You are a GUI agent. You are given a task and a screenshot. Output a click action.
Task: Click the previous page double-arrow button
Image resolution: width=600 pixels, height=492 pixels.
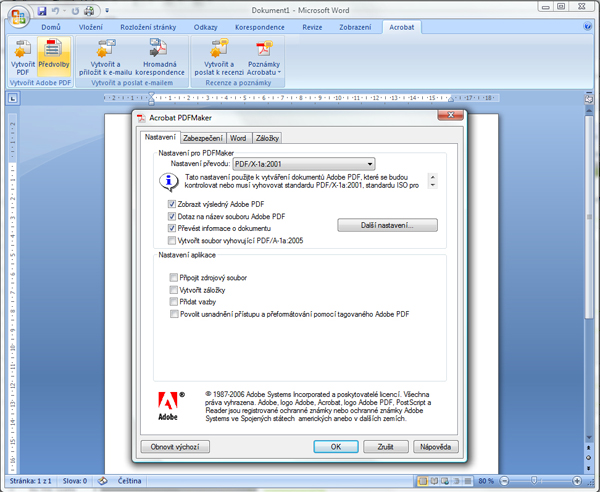tap(589, 448)
